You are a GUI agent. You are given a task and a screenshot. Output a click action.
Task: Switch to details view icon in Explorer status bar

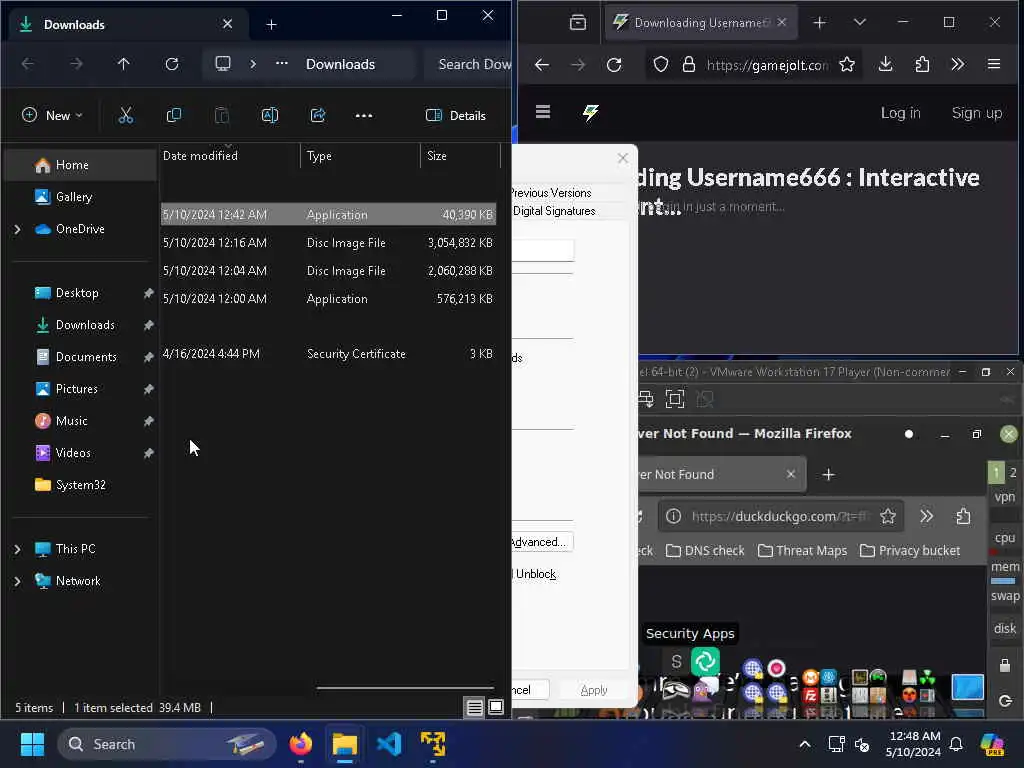[x=475, y=707]
